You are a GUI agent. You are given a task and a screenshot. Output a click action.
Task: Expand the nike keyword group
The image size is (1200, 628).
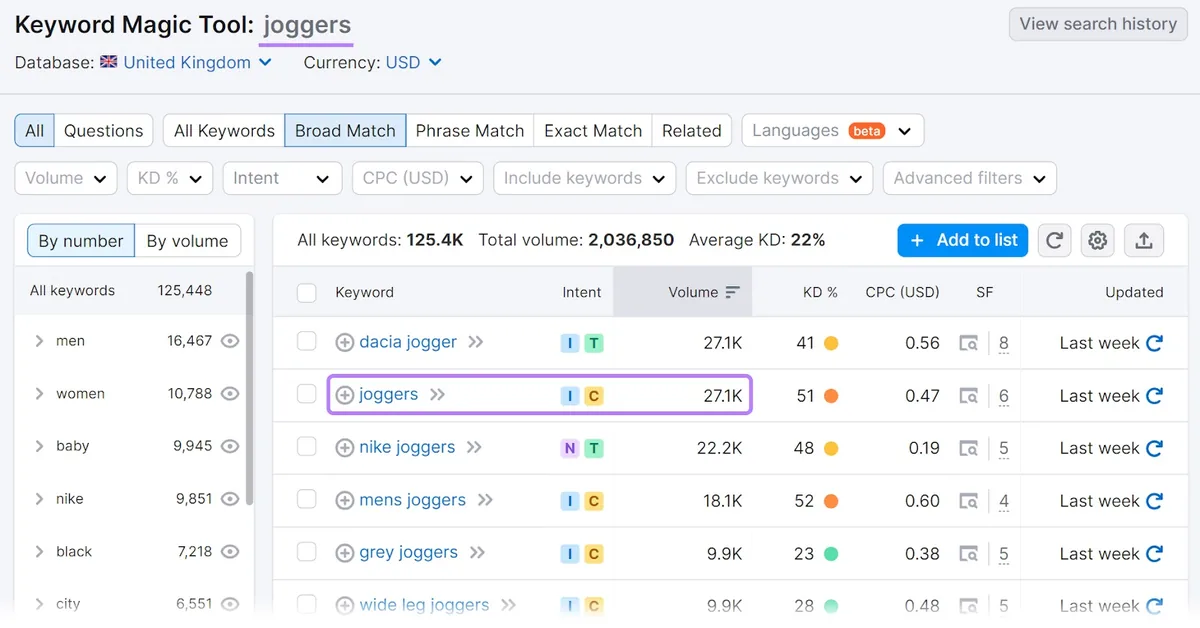pos(39,498)
